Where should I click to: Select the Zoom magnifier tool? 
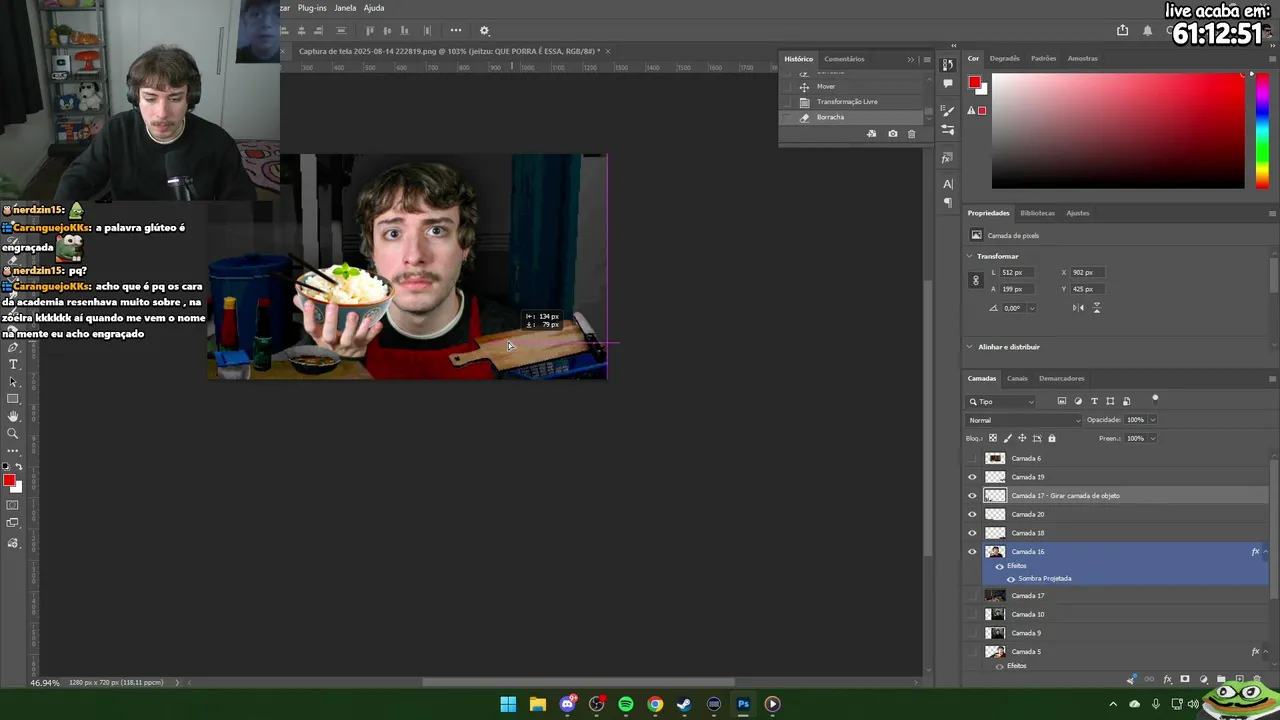point(13,433)
